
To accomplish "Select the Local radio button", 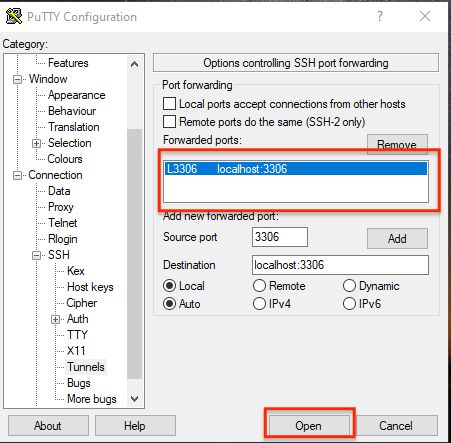I will [169, 286].
